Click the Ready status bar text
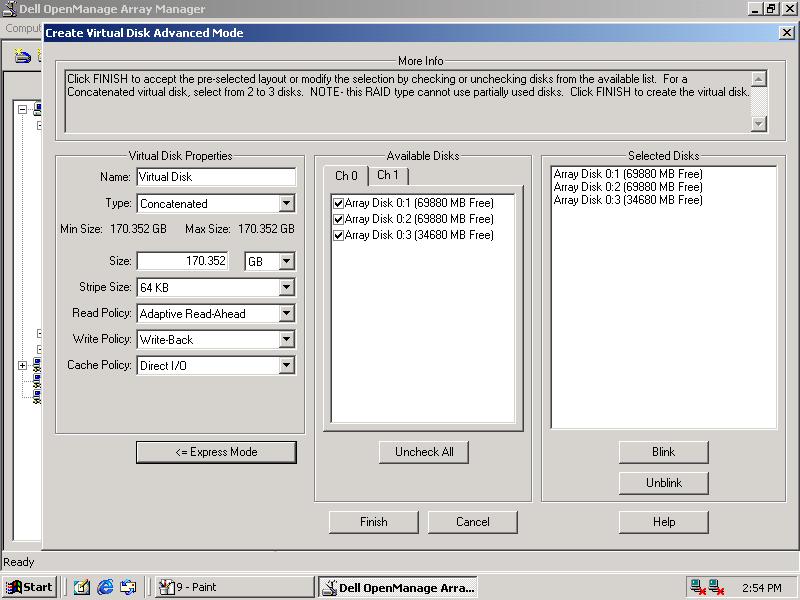Image resolution: width=800 pixels, height=600 pixels. pos(18,562)
